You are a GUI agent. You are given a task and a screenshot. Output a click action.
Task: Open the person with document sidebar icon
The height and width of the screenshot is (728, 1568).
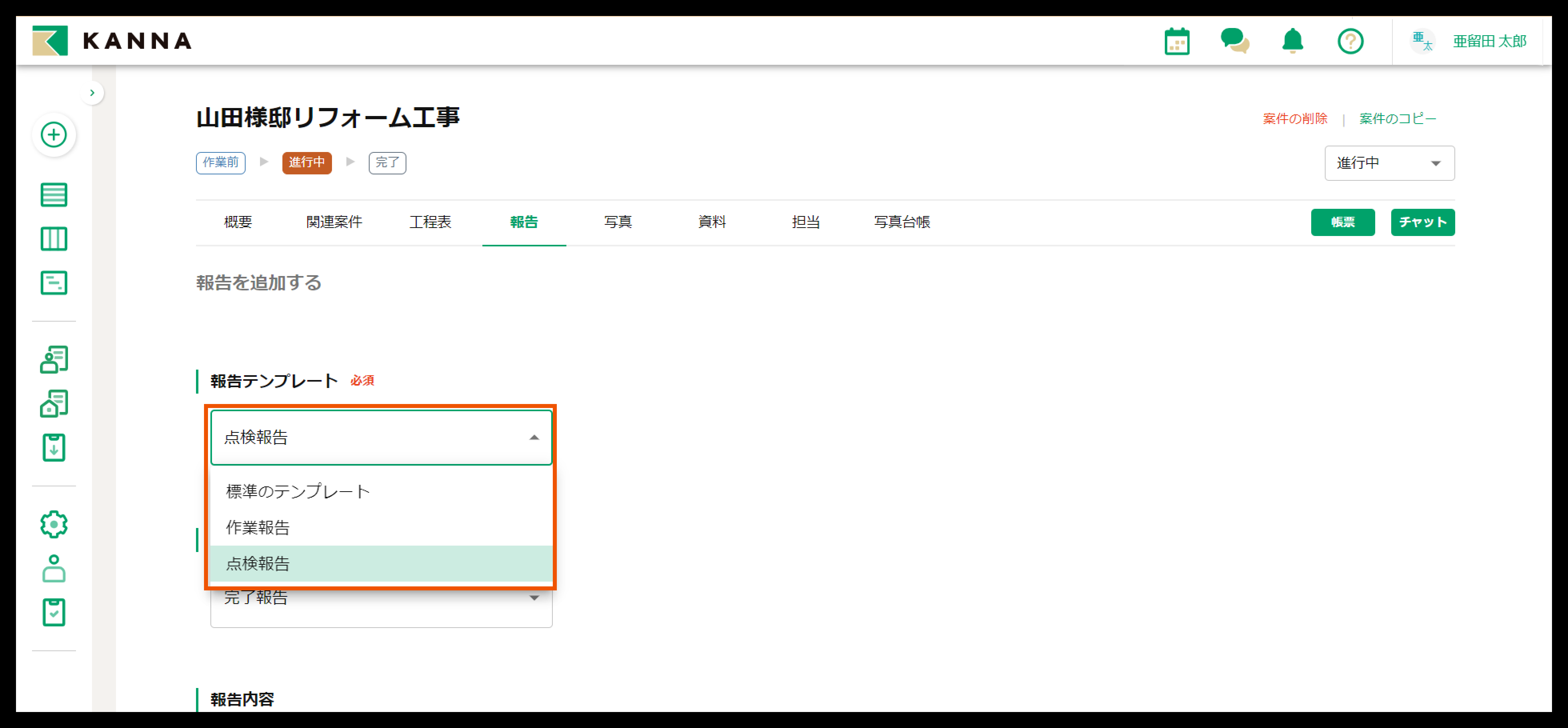tap(54, 360)
